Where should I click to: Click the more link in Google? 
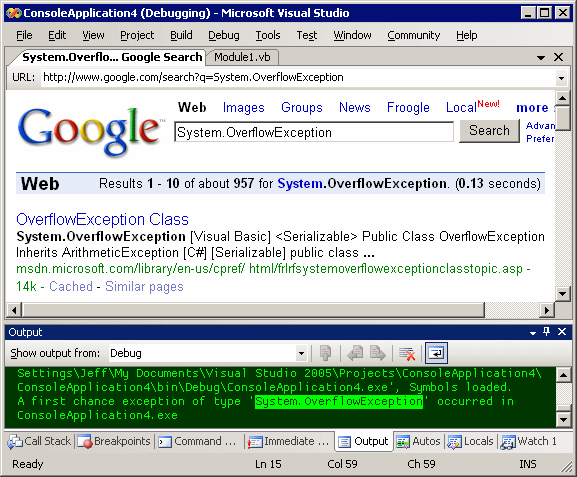[x=532, y=108]
